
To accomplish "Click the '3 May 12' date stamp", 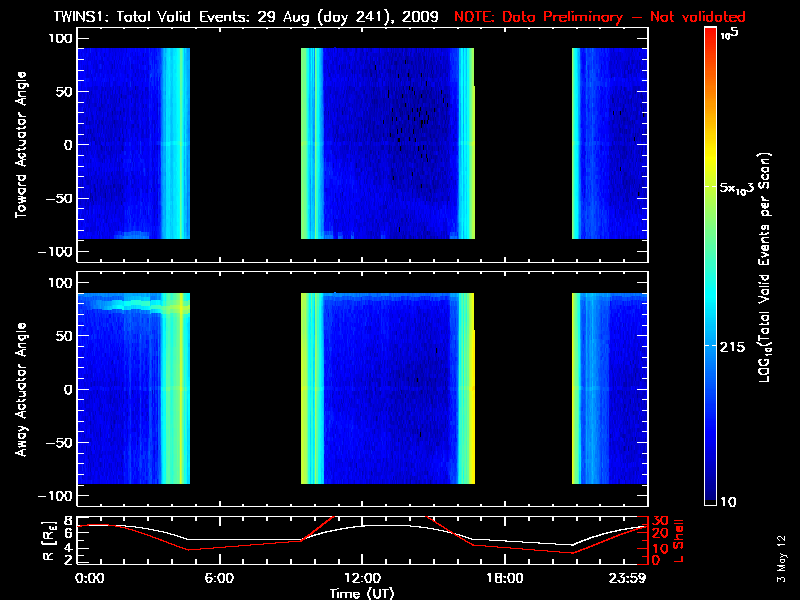I will 781,559.
